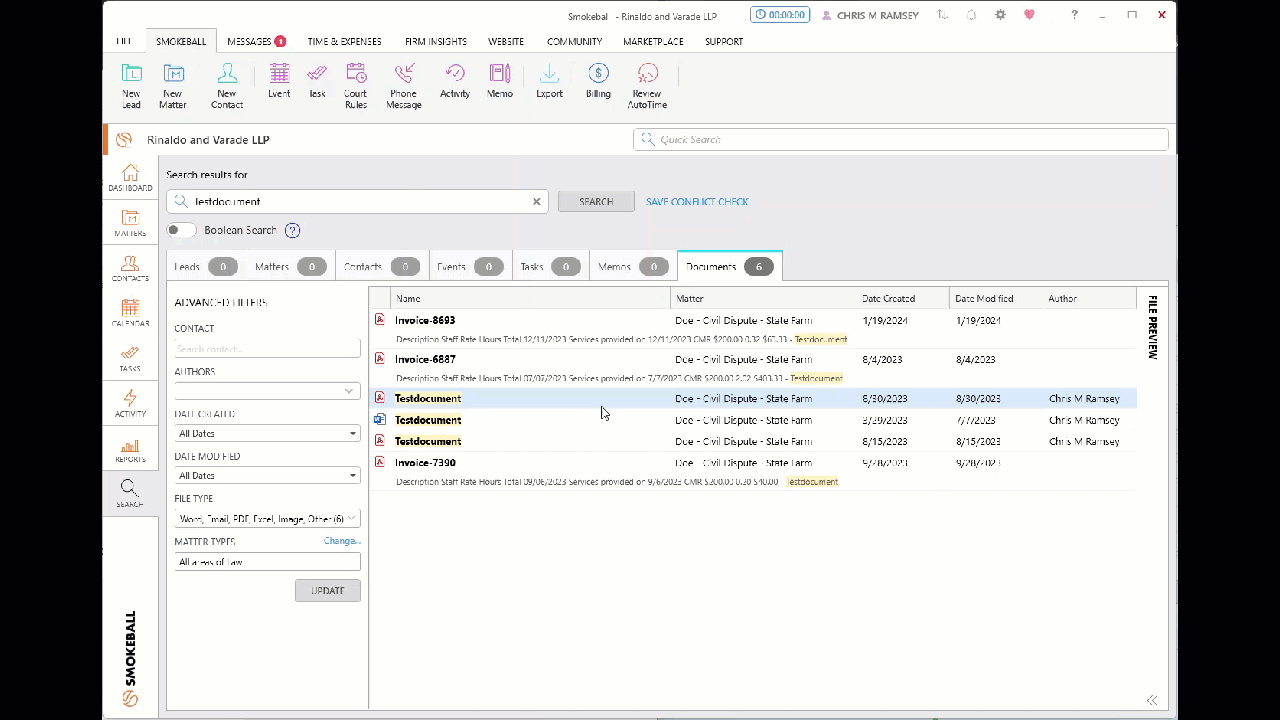1280x720 pixels.
Task: Open the File menu tab
Action: (x=124, y=41)
